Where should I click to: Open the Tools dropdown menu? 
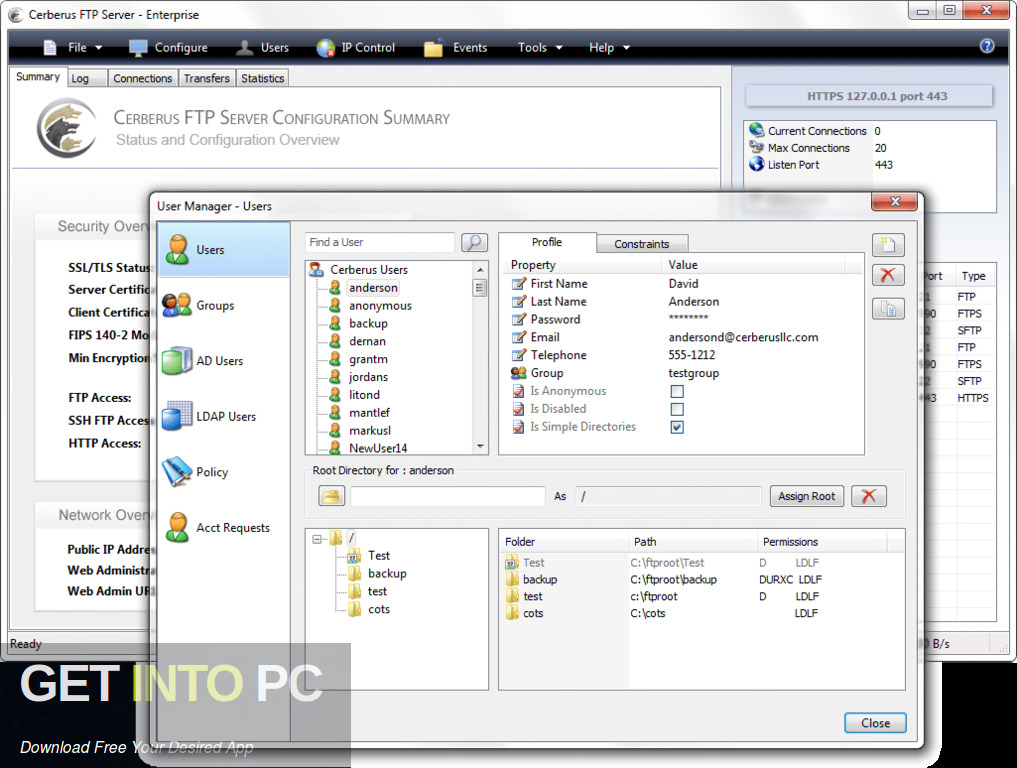(540, 47)
